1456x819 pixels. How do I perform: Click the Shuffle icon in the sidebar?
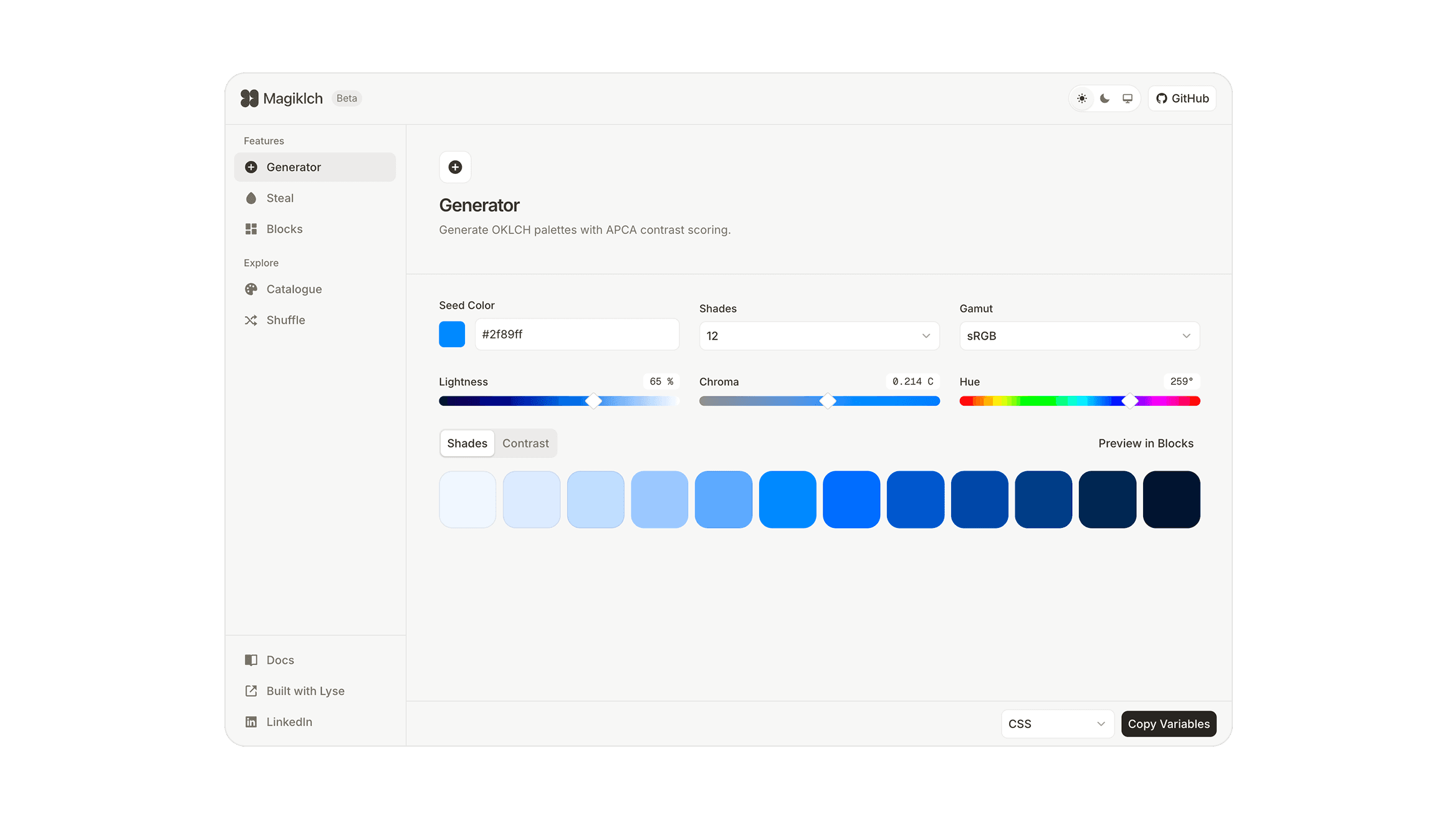[251, 320]
